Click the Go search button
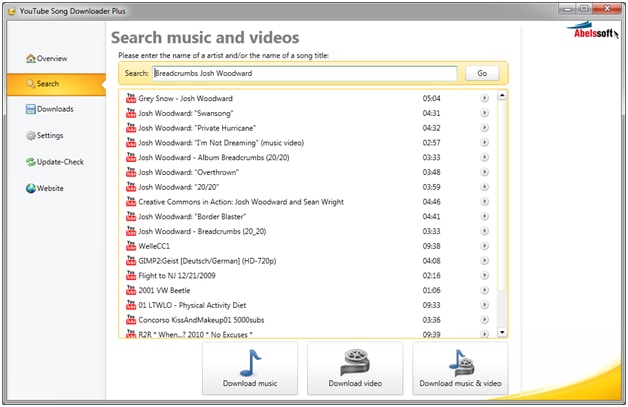Image resolution: width=628 pixels, height=407 pixels. point(482,73)
